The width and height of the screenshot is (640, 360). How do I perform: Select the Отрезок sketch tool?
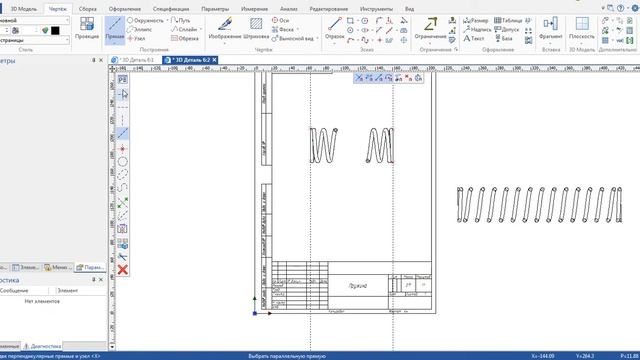(x=335, y=28)
